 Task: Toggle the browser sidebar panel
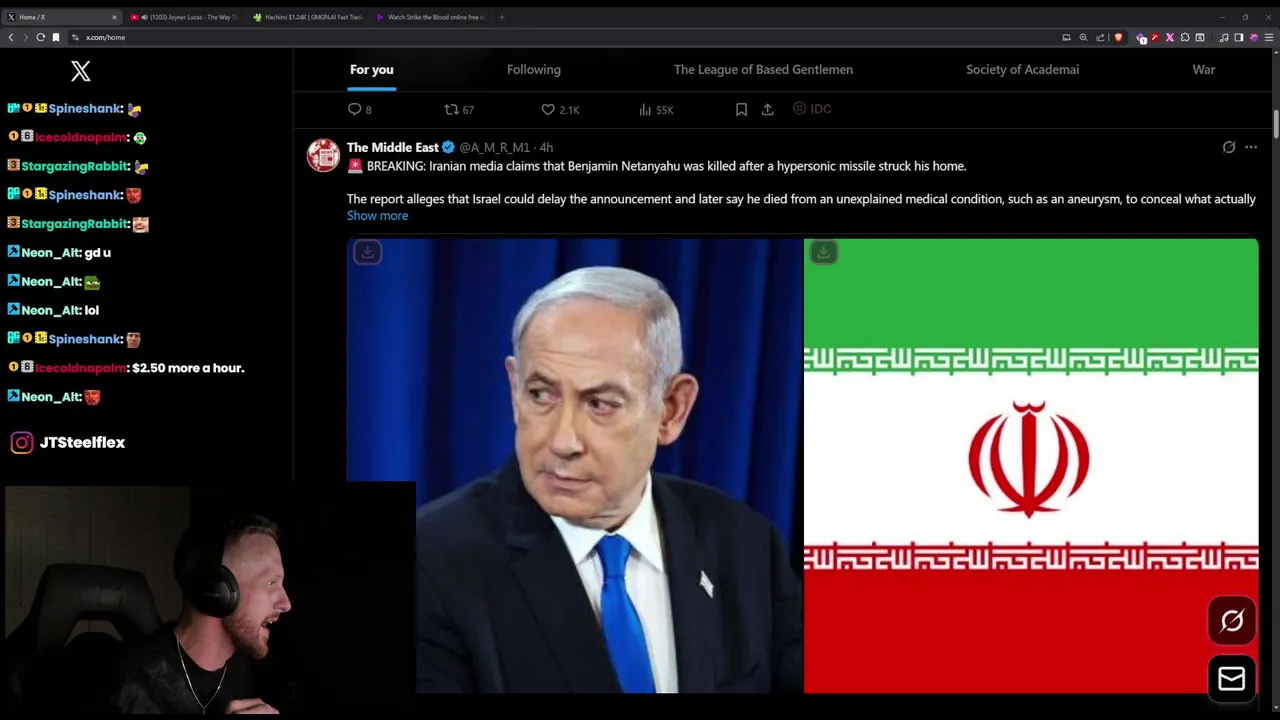pos(1238,37)
